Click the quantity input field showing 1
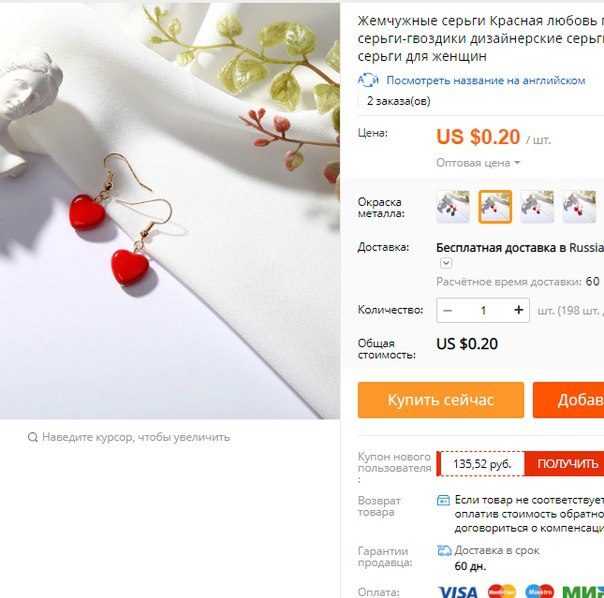Image resolution: width=604 pixels, height=598 pixels. tap(483, 310)
